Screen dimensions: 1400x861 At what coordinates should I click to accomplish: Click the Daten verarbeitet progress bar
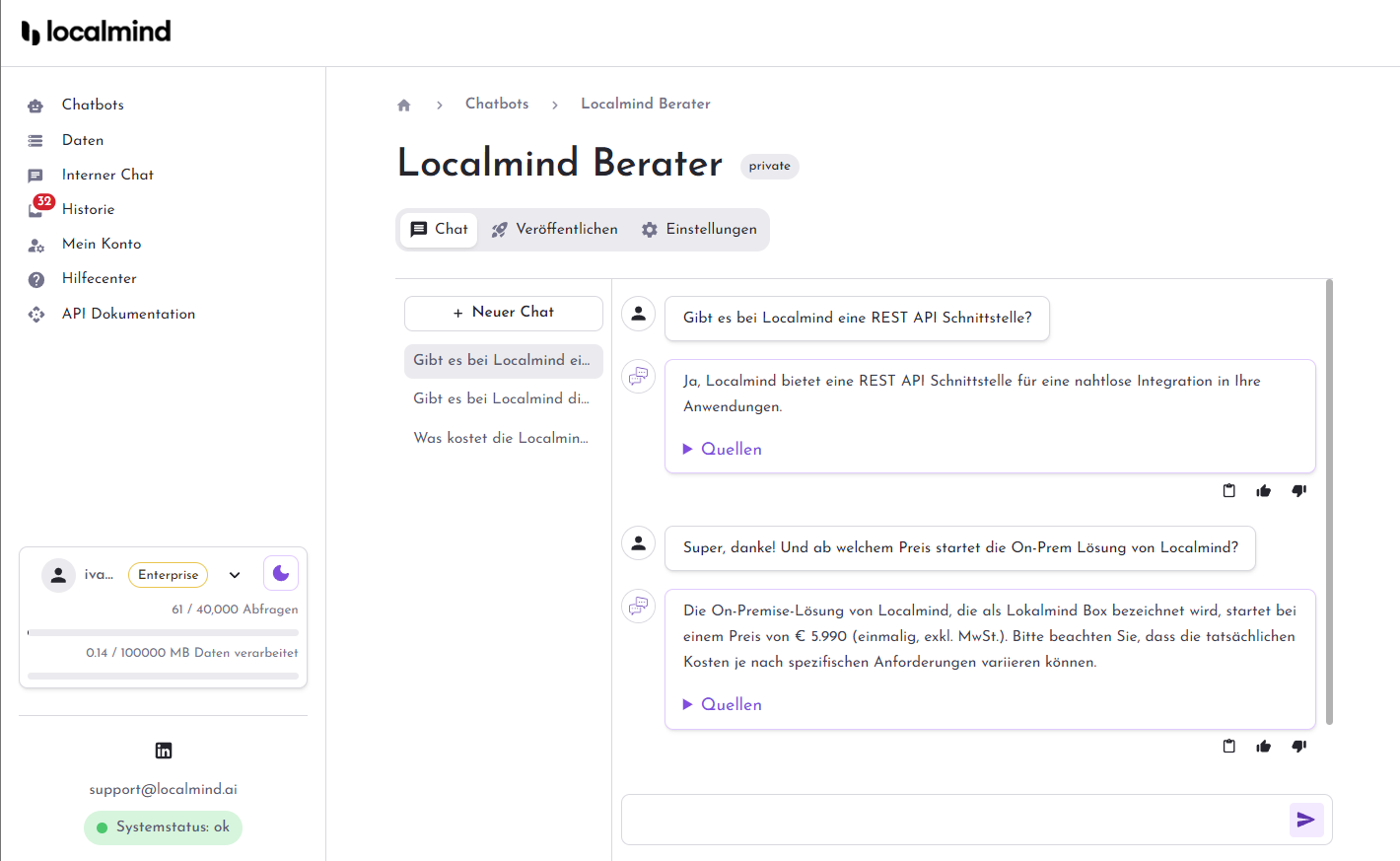(x=163, y=676)
